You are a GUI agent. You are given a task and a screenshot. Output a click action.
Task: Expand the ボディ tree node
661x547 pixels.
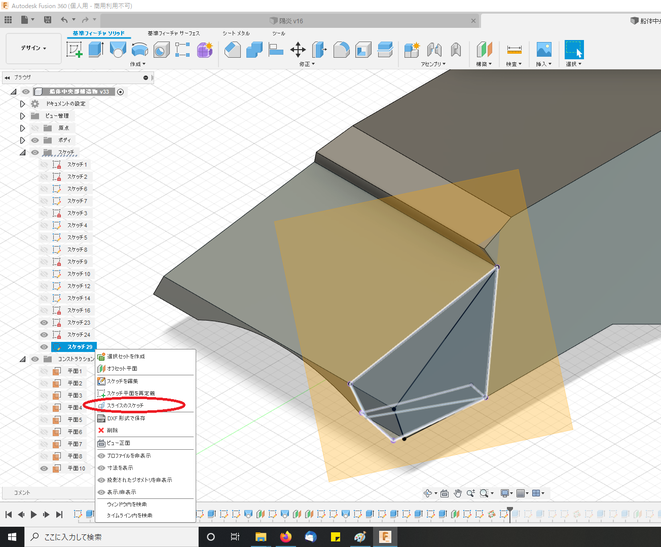pos(22,140)
